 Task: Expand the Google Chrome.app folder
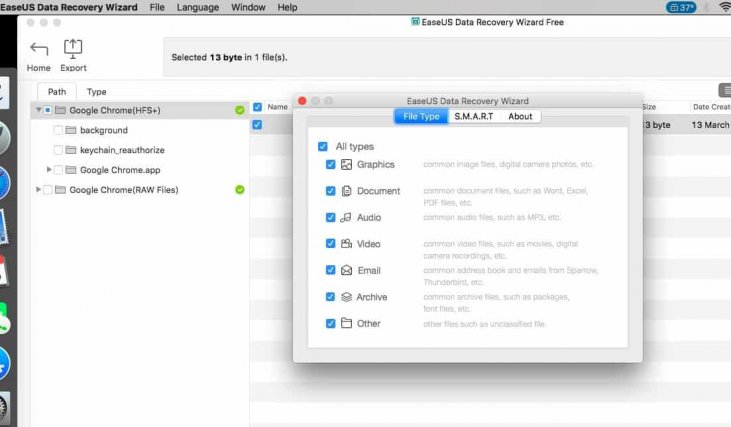pyautogui.click(x=49, y=170)
